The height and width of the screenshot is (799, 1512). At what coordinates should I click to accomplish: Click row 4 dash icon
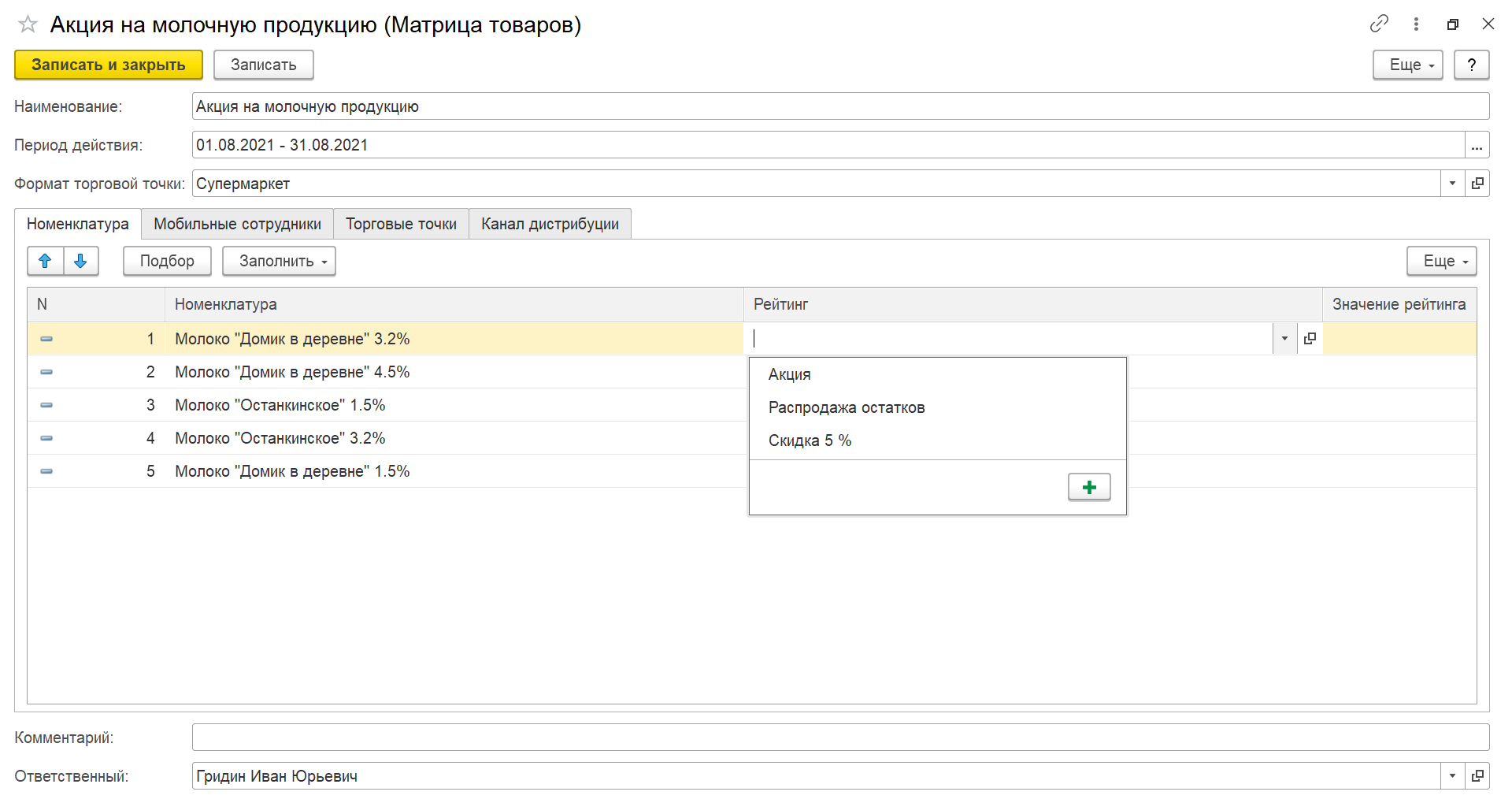point(46,438)
